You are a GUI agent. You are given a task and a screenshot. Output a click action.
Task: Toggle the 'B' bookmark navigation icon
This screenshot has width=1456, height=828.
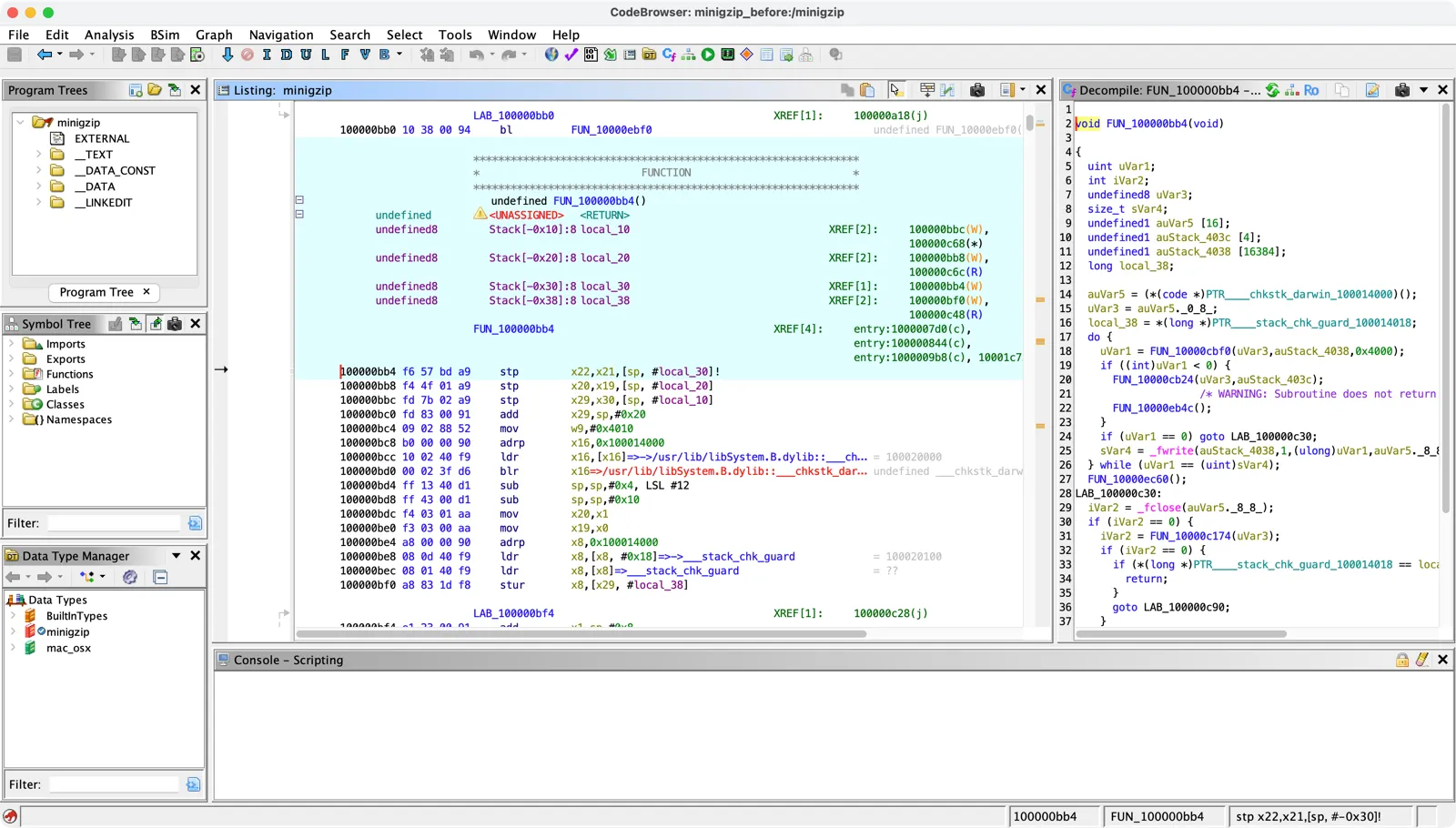pyautogui.click(x=385, y=55)
